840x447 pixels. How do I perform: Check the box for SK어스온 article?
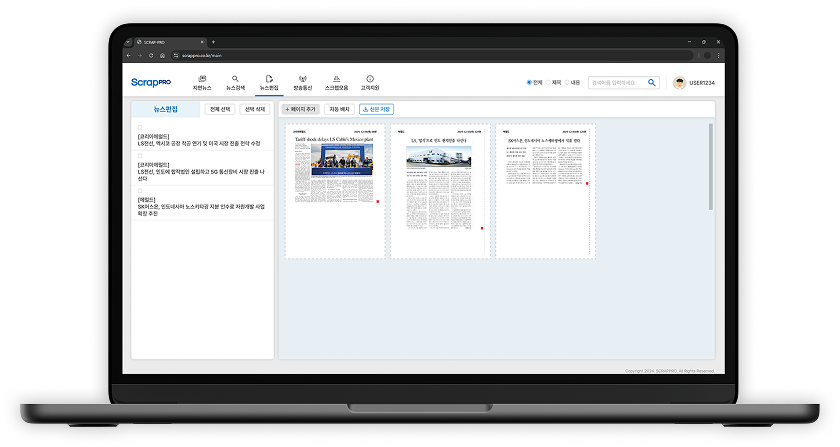pos(140,191)
